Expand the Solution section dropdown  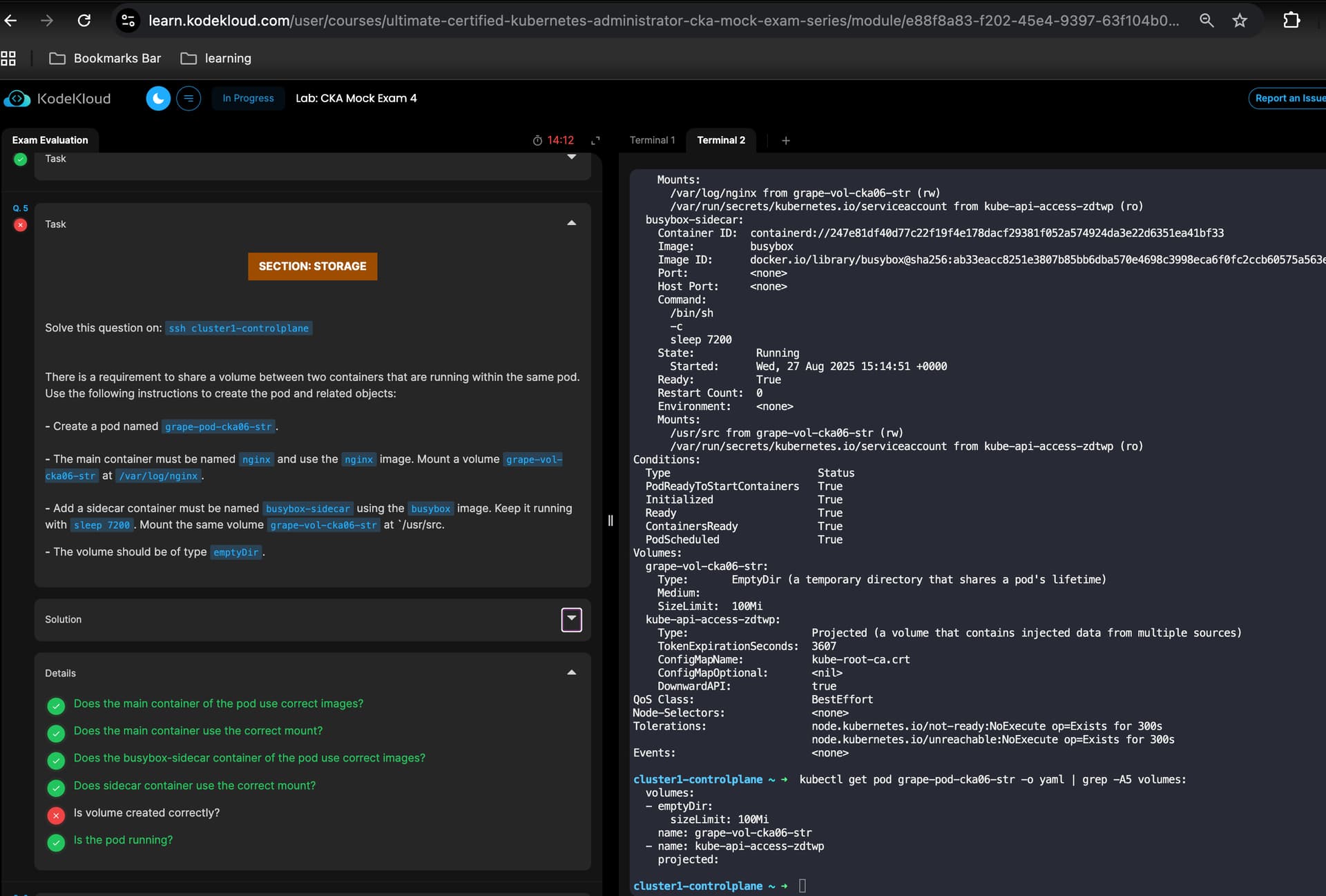tap(571, 619)
